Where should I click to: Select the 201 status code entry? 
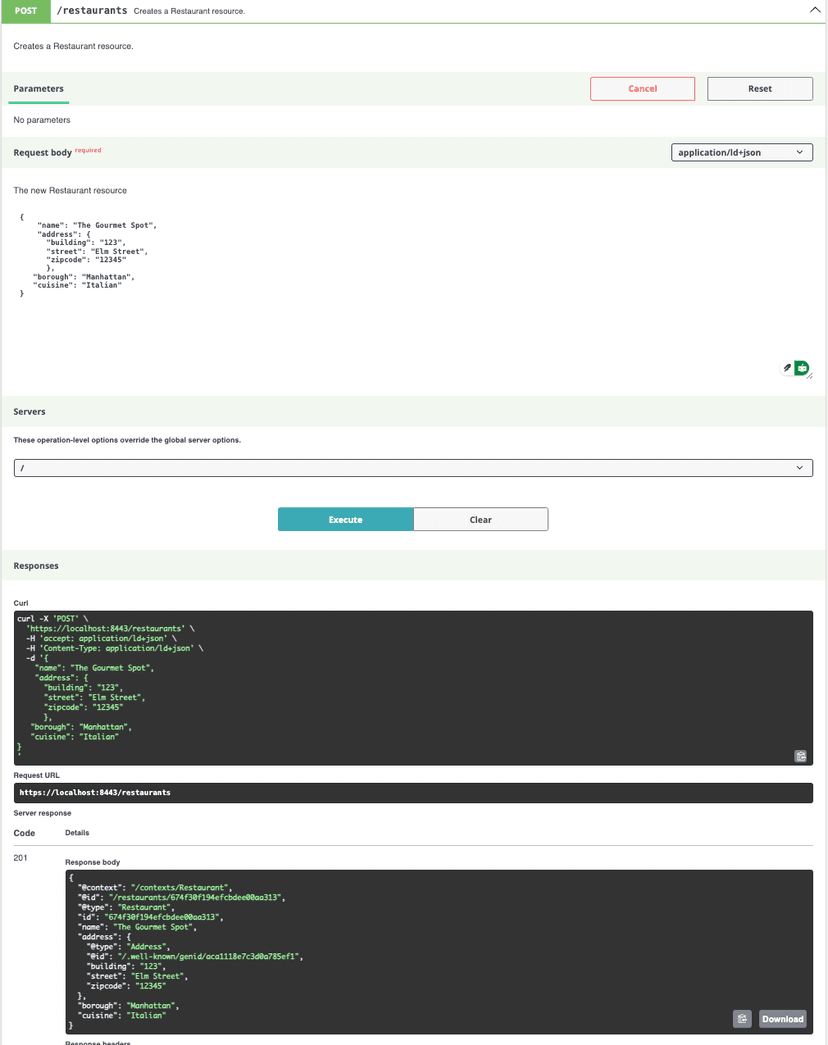tap(18, 857)
